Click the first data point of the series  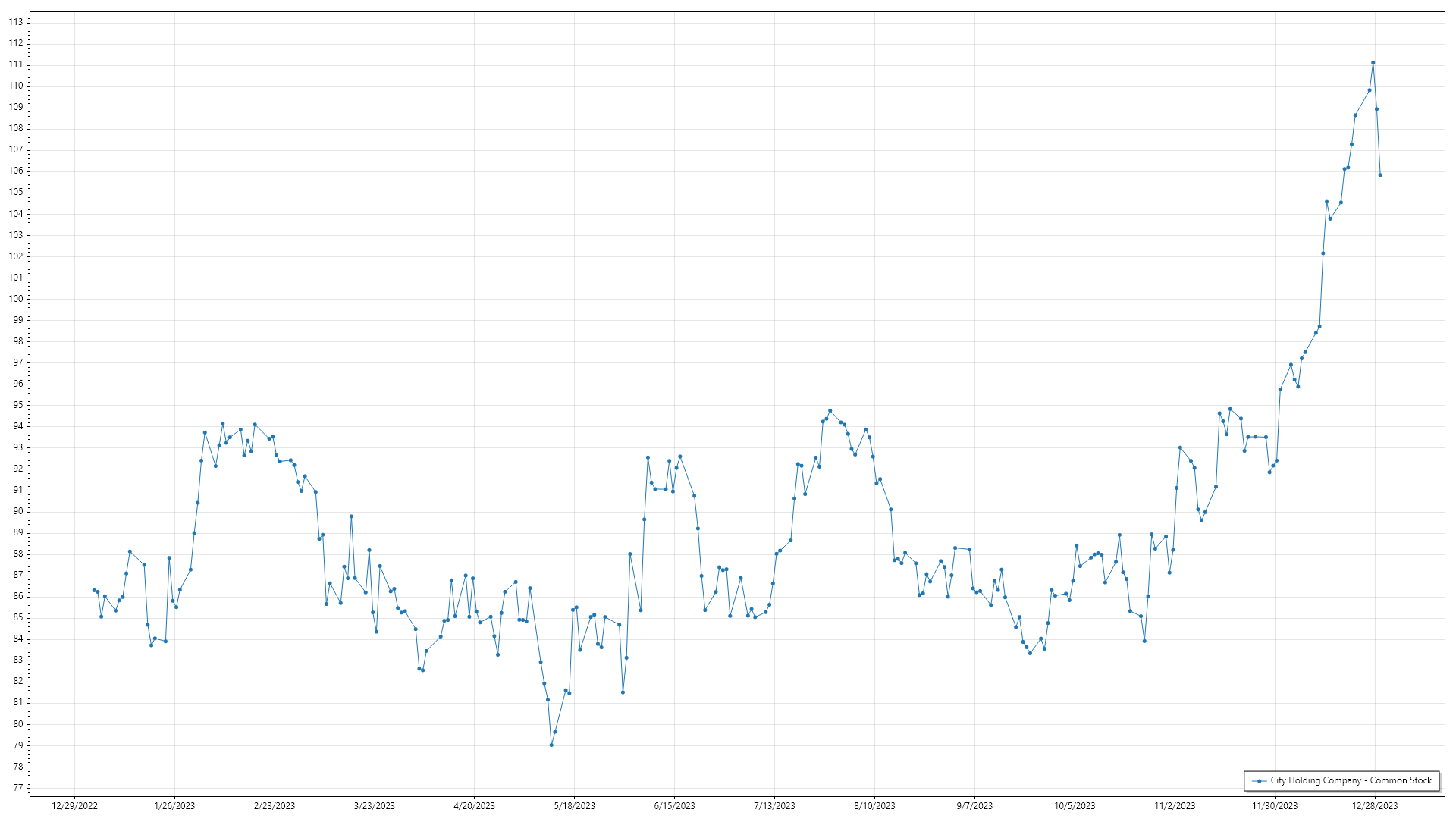coord(94,590)
